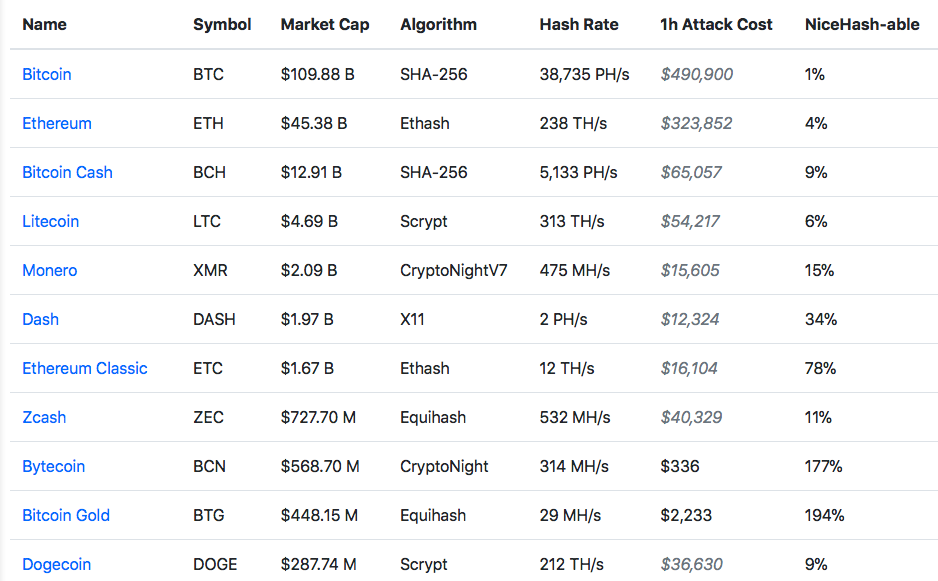Open the Bitcoin Gold details page

click(66, 515)
